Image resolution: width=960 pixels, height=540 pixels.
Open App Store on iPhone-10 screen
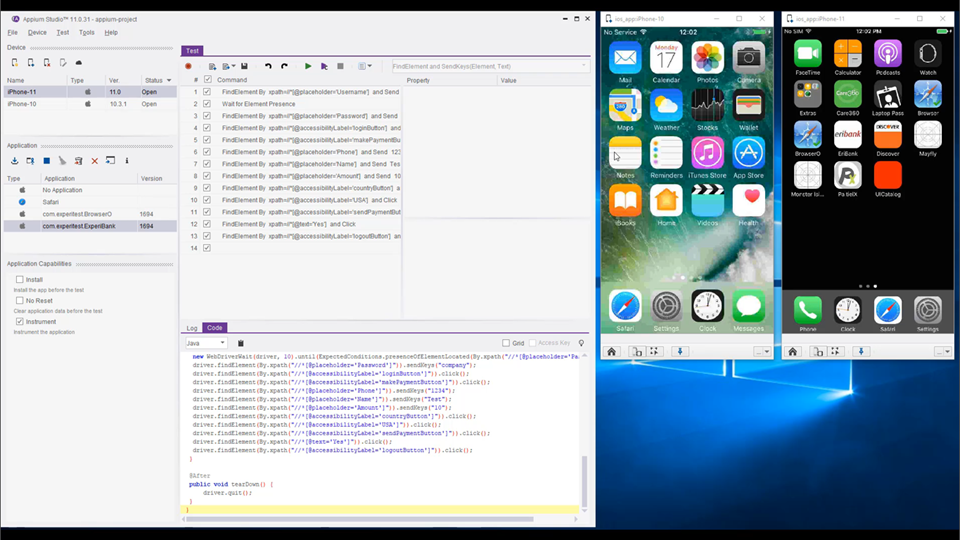[748, 152]
